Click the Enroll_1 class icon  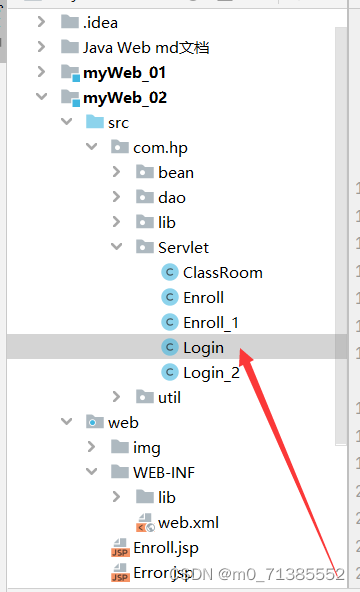(170, 322)
